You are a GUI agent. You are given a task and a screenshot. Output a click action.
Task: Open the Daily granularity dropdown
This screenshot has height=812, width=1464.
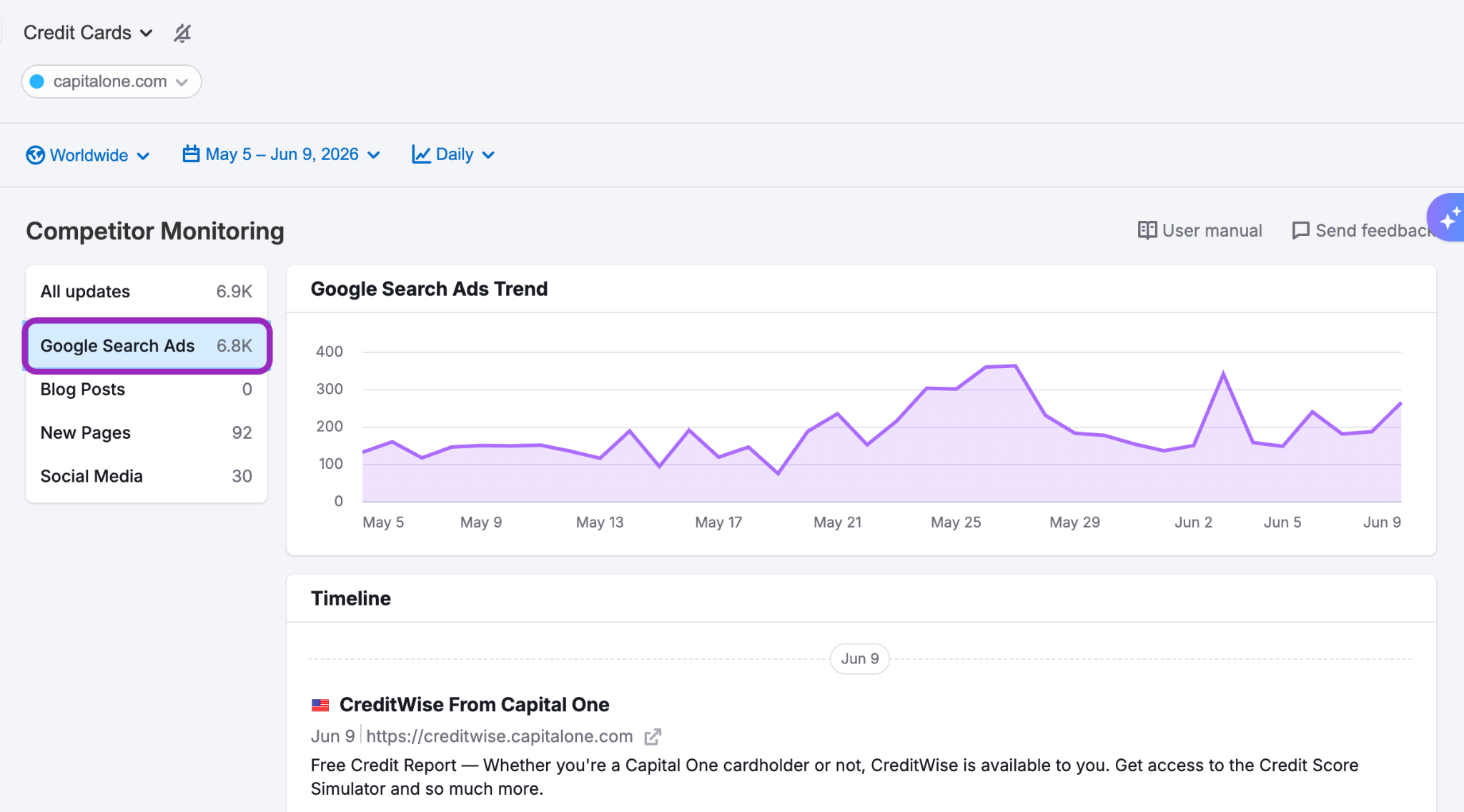coord(453,154)
